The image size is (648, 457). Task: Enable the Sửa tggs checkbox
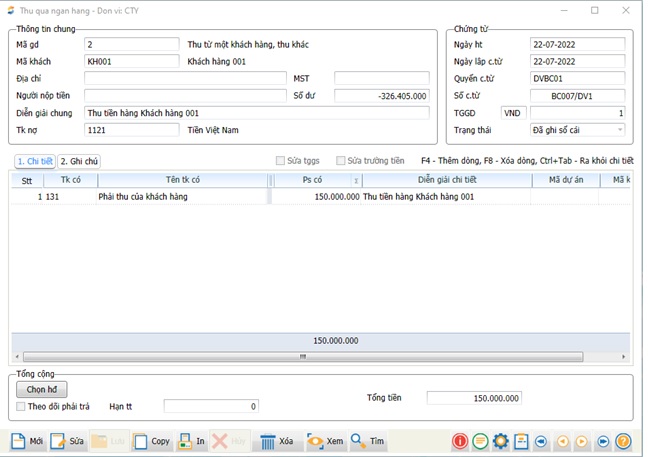(x=281, y=161)
